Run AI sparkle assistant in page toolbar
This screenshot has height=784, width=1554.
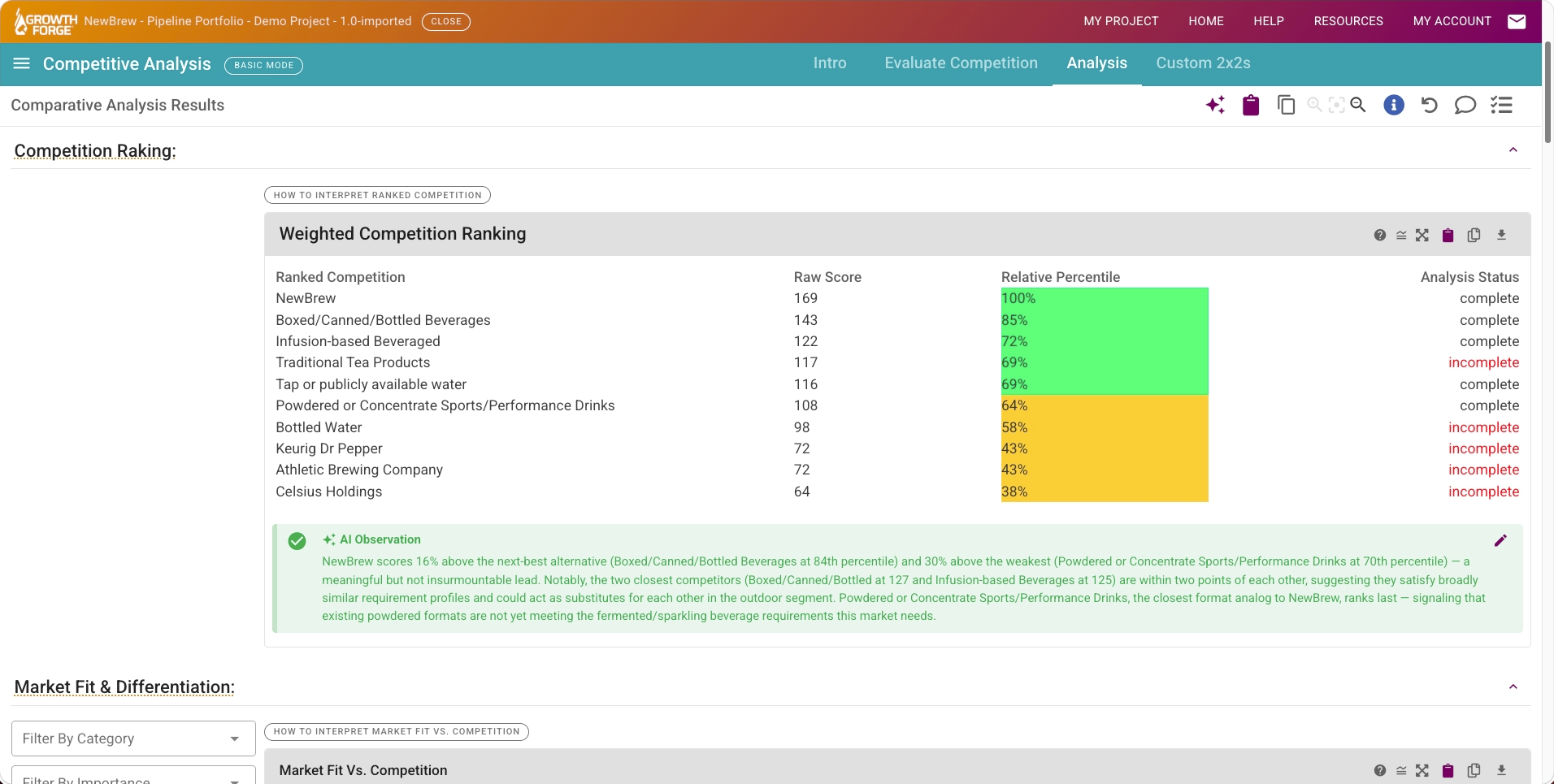[x=1216, y=105]
